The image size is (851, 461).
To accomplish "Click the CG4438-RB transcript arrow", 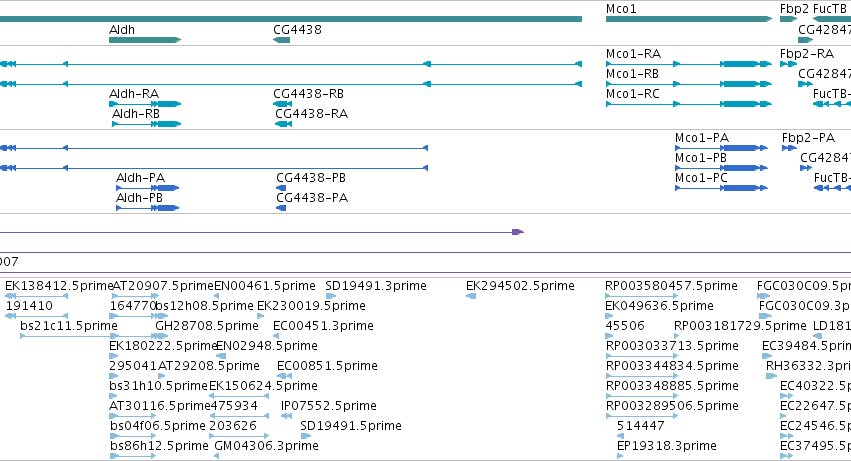I will (x=282, y=104).
